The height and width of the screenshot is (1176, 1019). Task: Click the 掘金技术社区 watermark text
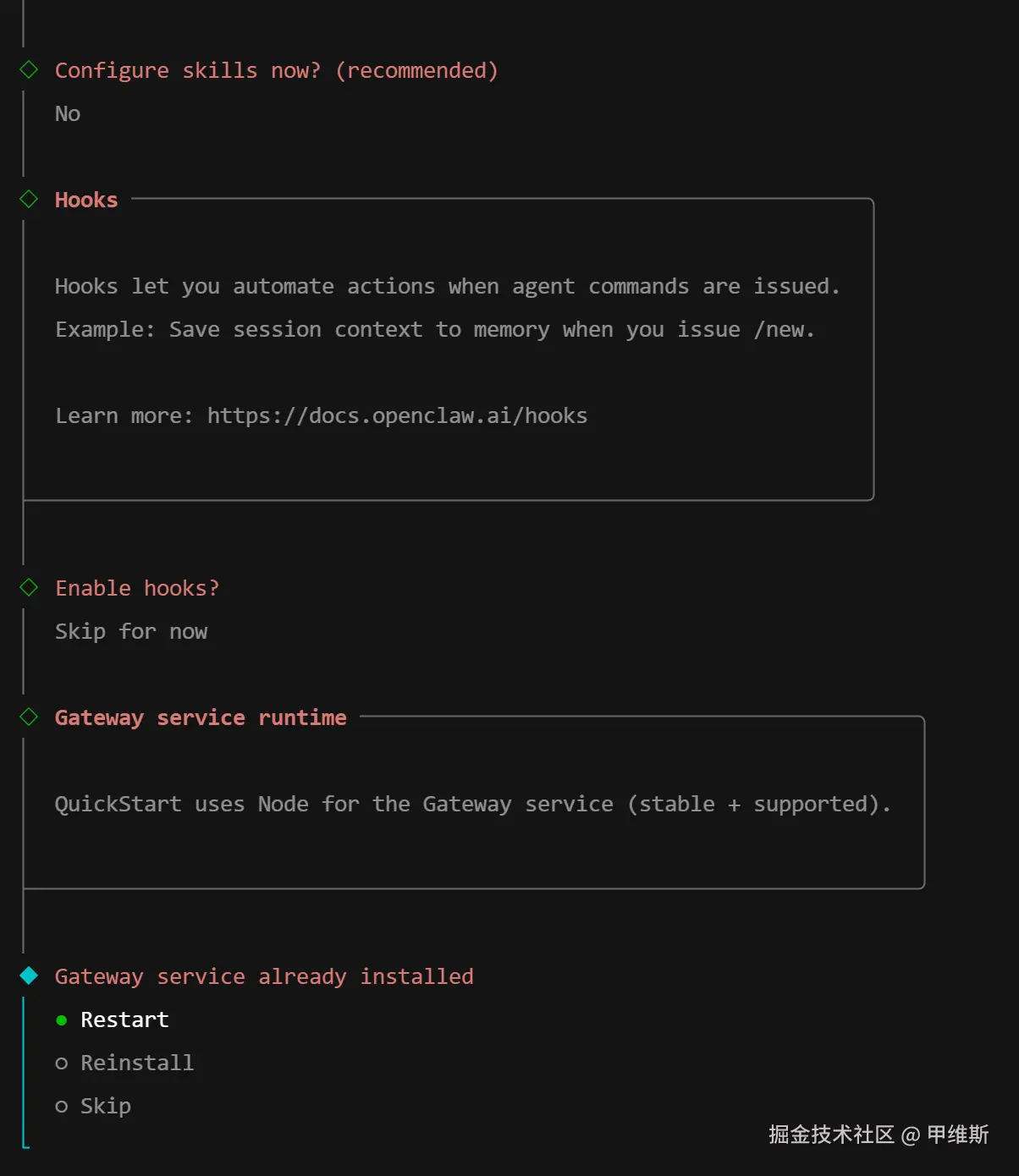[831, 1135]
